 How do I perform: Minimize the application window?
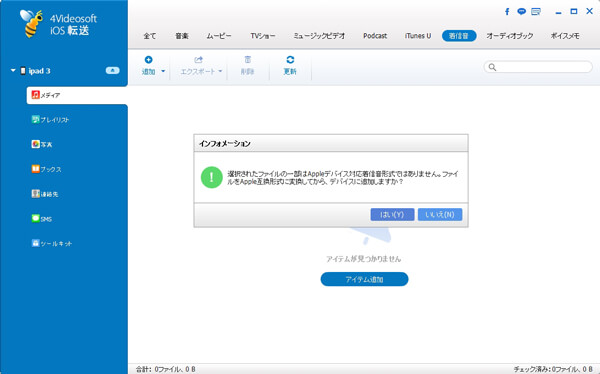(558, 12)
